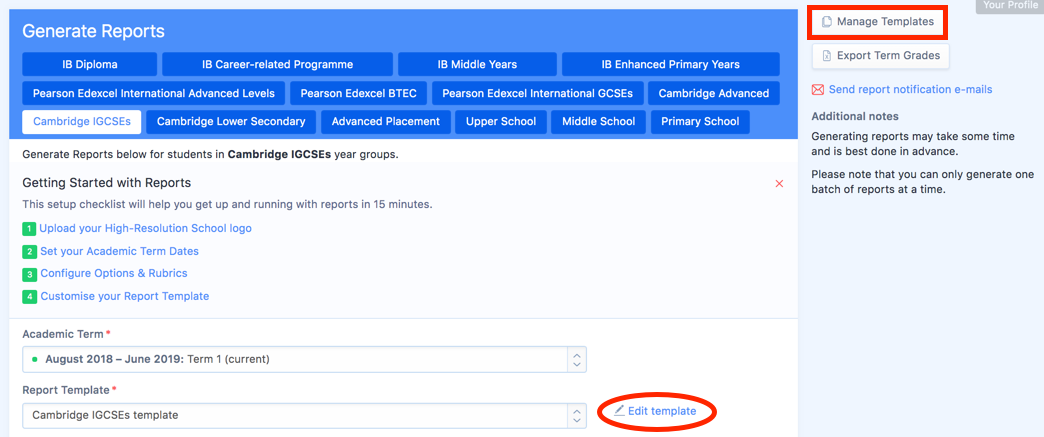Open the IB Middle Years tab
This screenshot has height=437, width=1044.
click(477, 65)
